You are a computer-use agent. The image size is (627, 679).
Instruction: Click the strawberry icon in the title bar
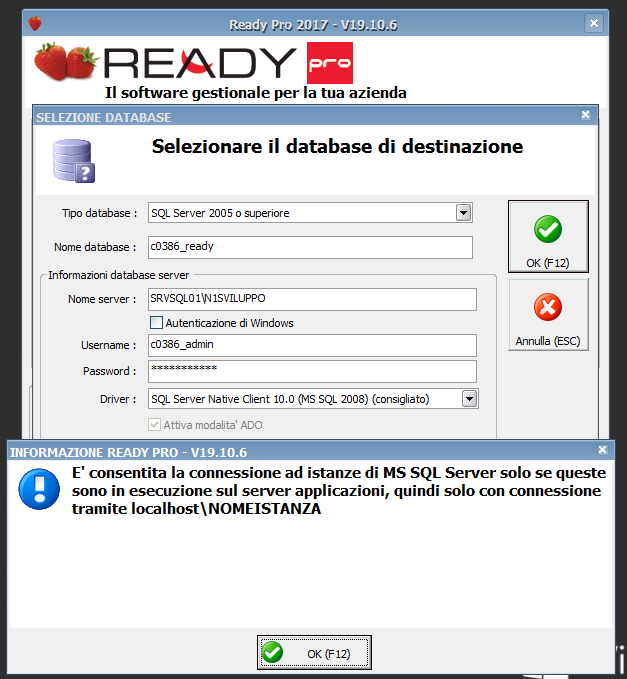click(35, 23)
